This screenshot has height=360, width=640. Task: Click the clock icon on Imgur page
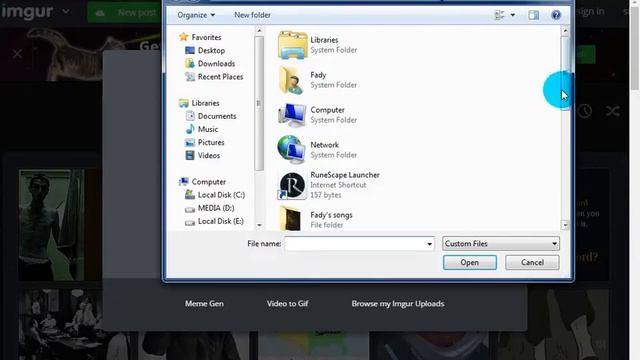(585, 111)
